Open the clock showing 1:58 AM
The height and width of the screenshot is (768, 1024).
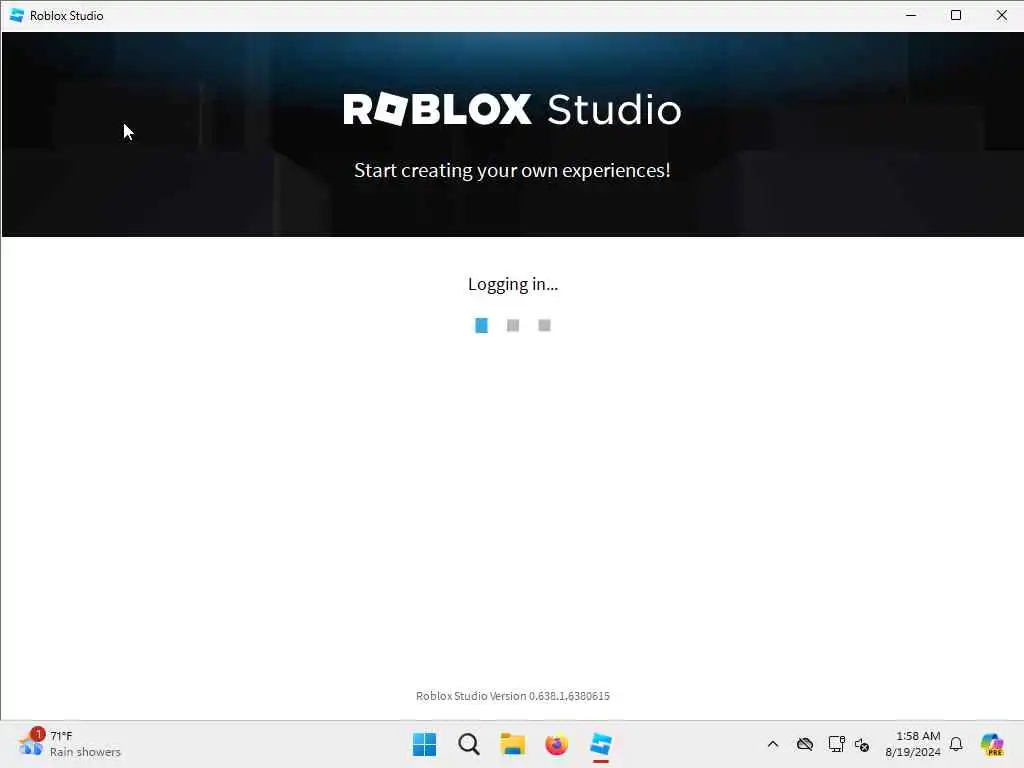(x=913, y=744)
